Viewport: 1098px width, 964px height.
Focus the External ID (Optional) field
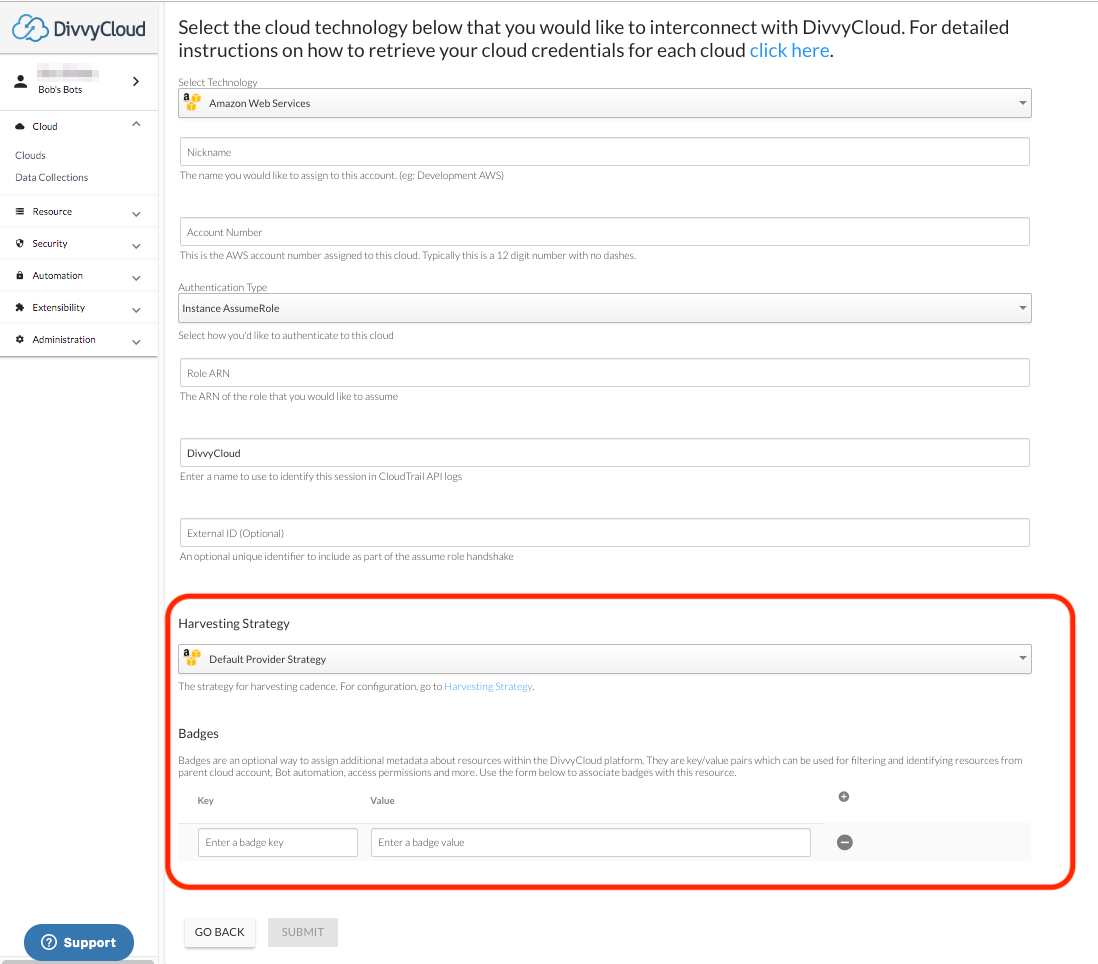(x=605, y=533)
